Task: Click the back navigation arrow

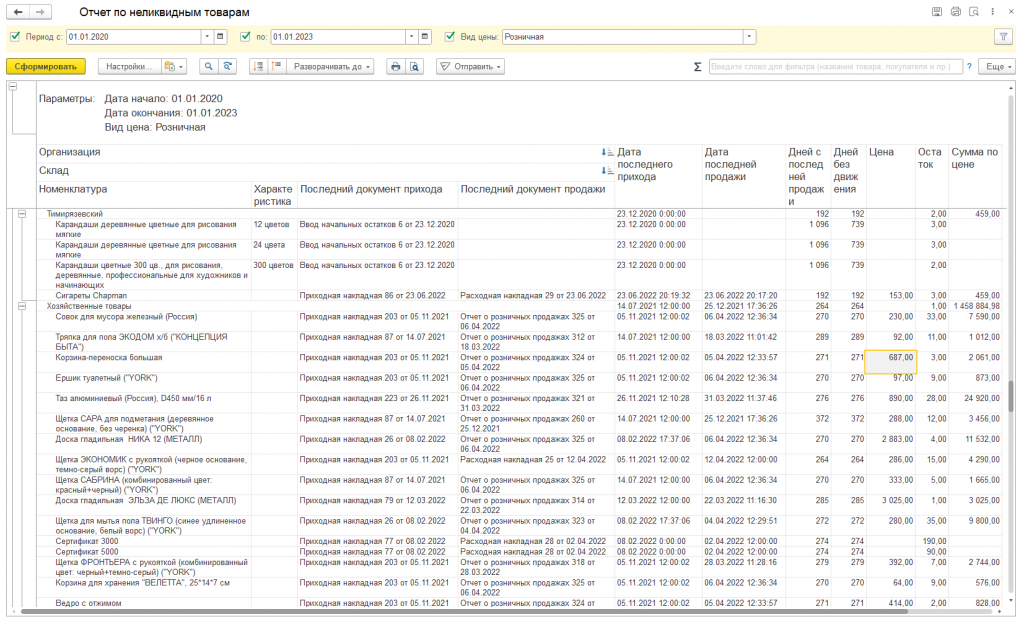Action: pyautogui.click(x=17, y=11)
